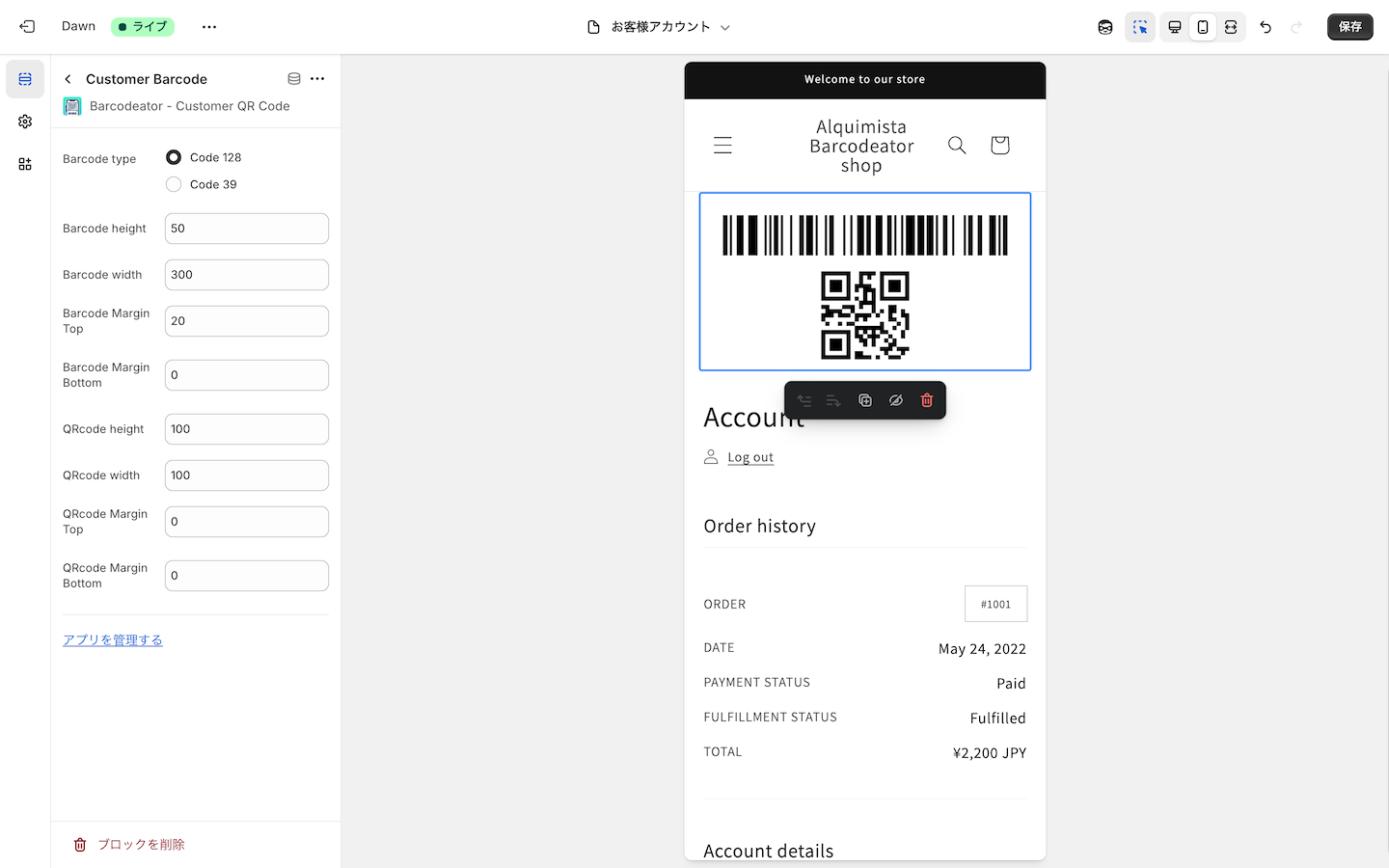Open the Dawn theme actions menu
Screen dimensions: 1389x868
point(209,27)
